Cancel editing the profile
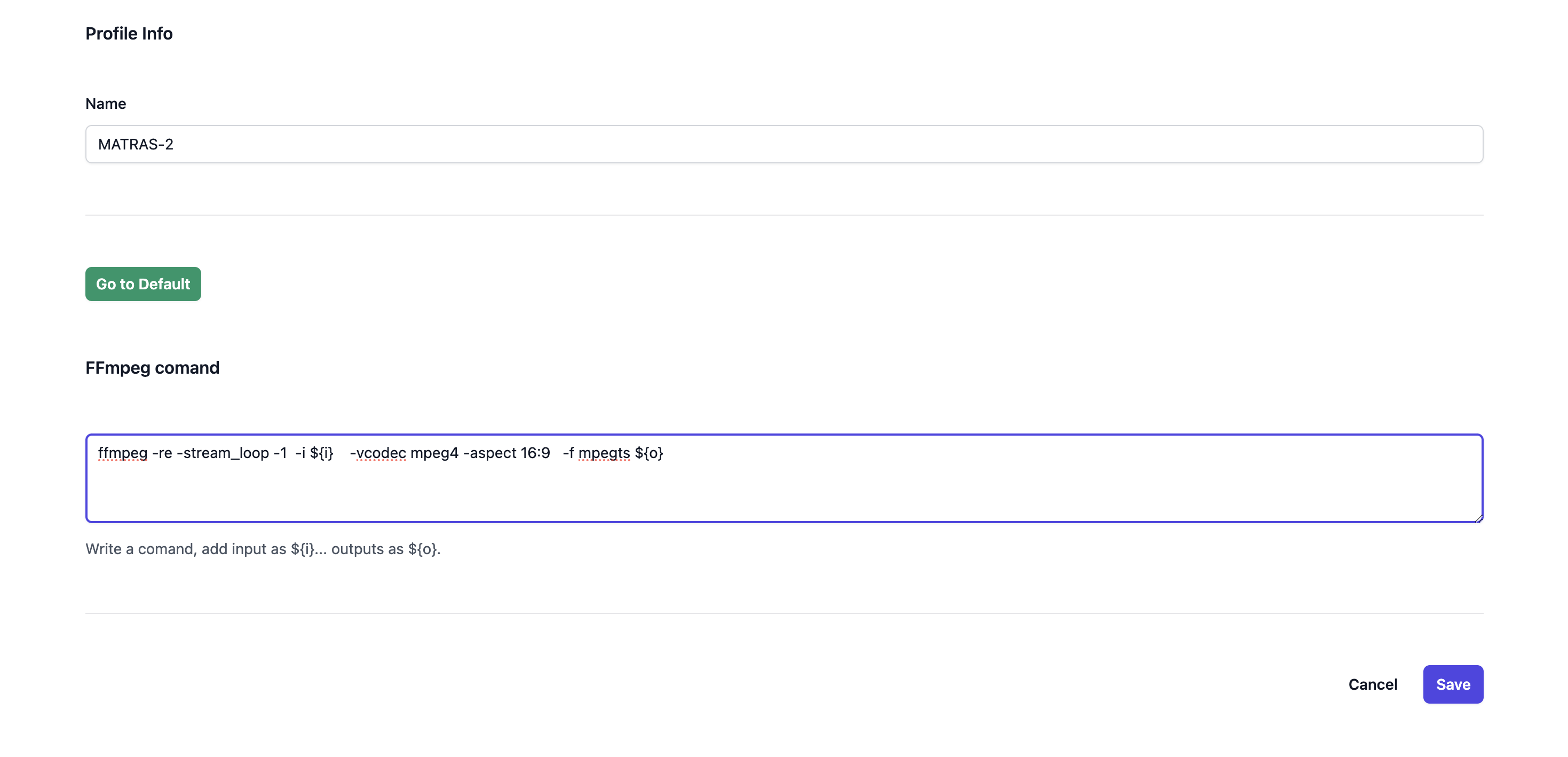The height and width of the screenshot is (757, 1568). (1372, 684)
